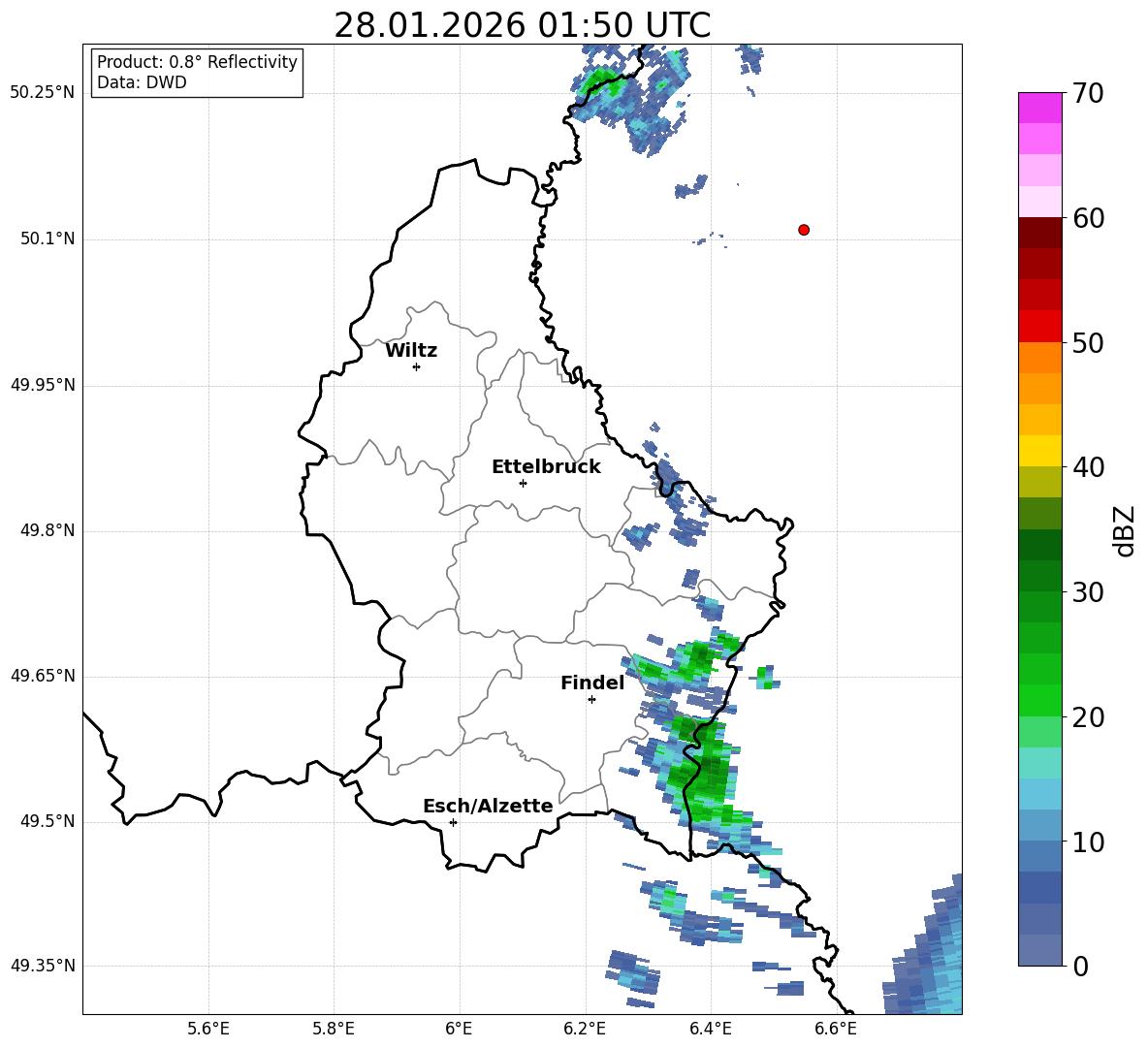
Task: Click the 49.5°N latitude label
Action: click(48, 821)
